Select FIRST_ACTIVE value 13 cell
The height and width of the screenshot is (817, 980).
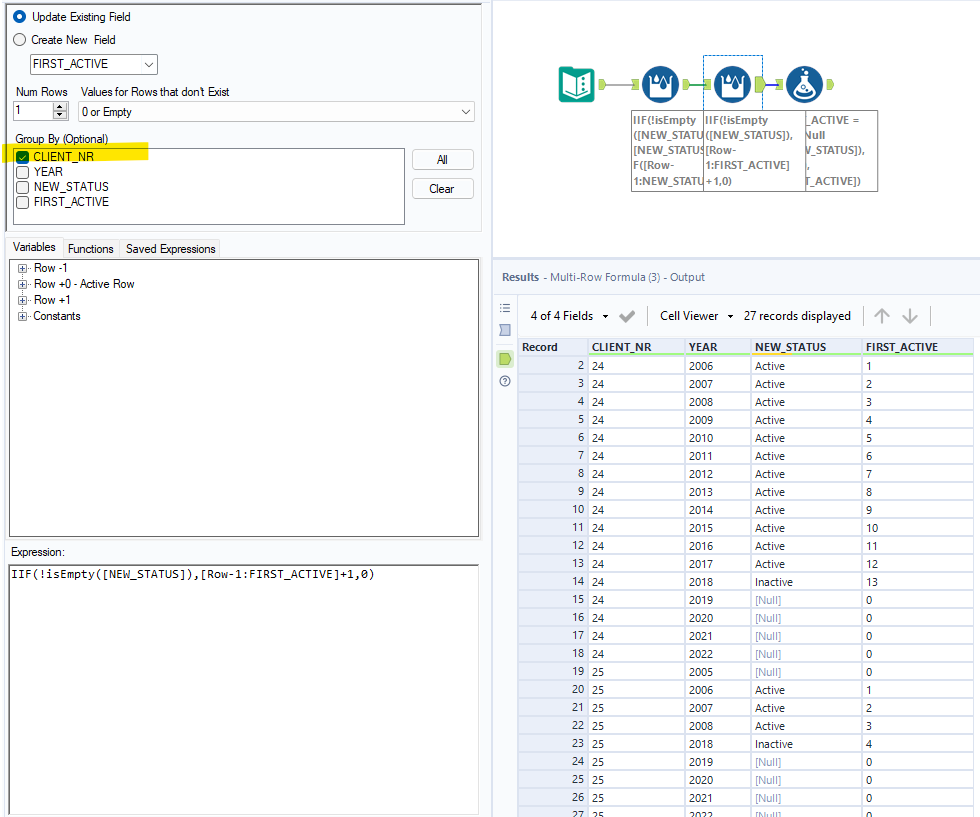917,582
